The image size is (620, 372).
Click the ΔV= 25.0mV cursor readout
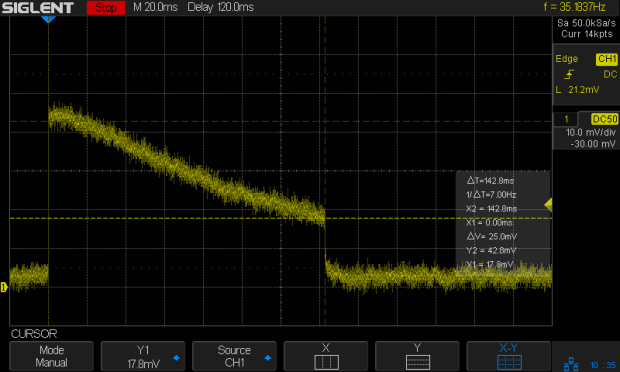[x=491, y=236]
